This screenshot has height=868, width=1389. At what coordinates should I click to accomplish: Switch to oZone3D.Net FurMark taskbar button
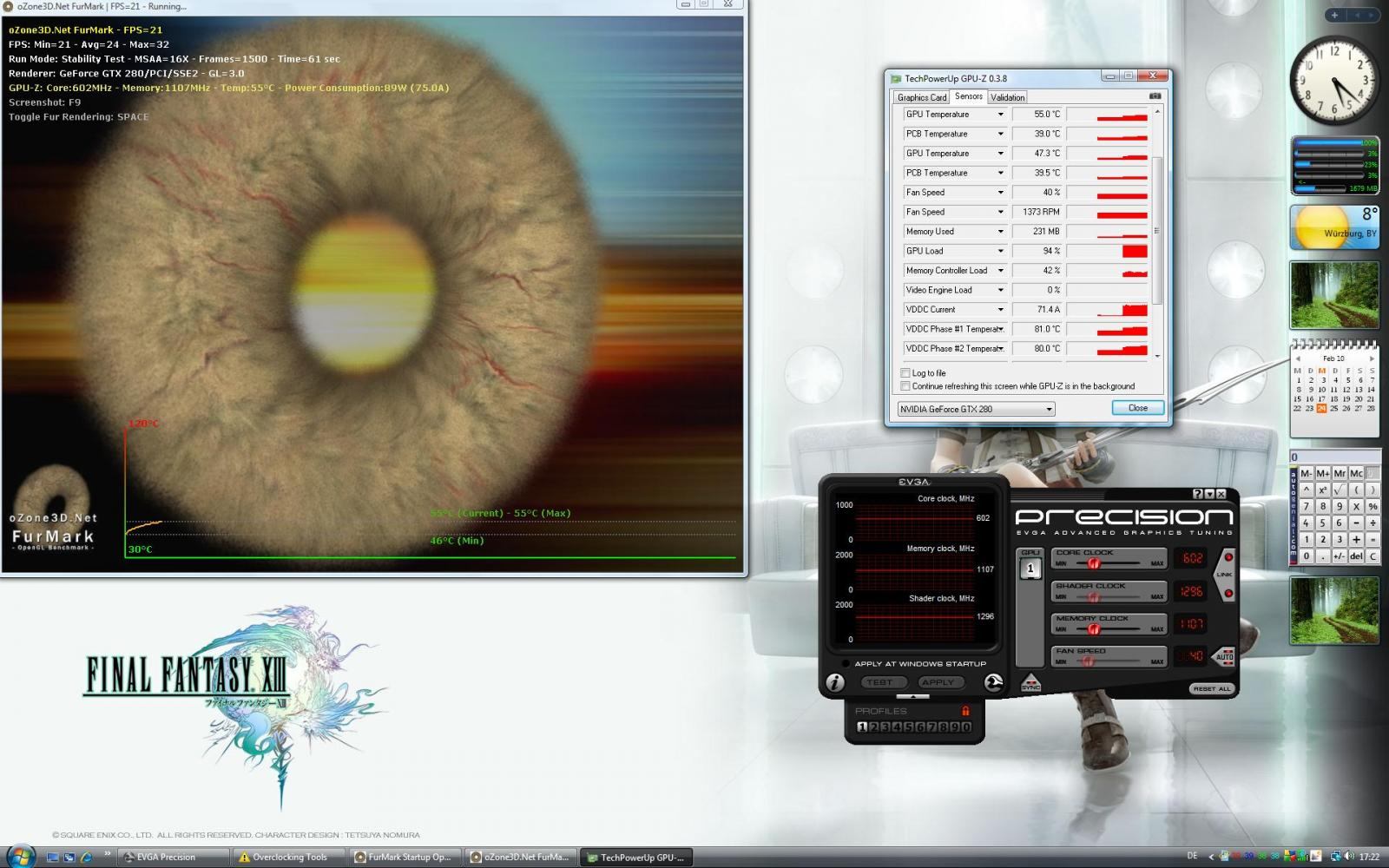point(521,857)
